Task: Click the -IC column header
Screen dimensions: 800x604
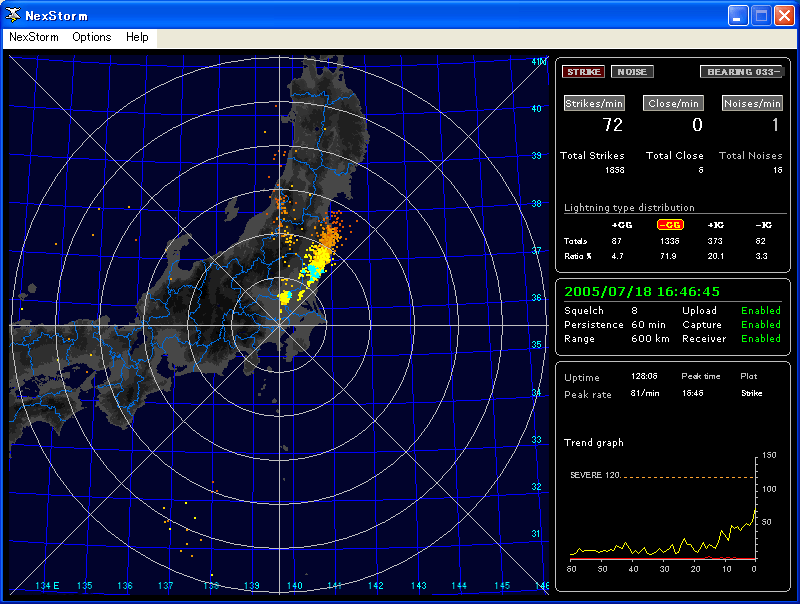Action: point(763,225)
